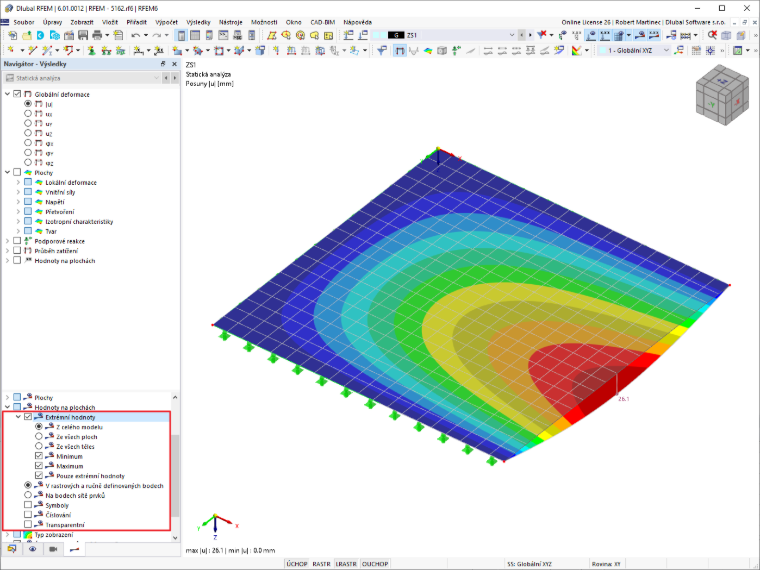
Task: Open the Výpočet menu
Action: pyautogui.click(x=166, y=22)
